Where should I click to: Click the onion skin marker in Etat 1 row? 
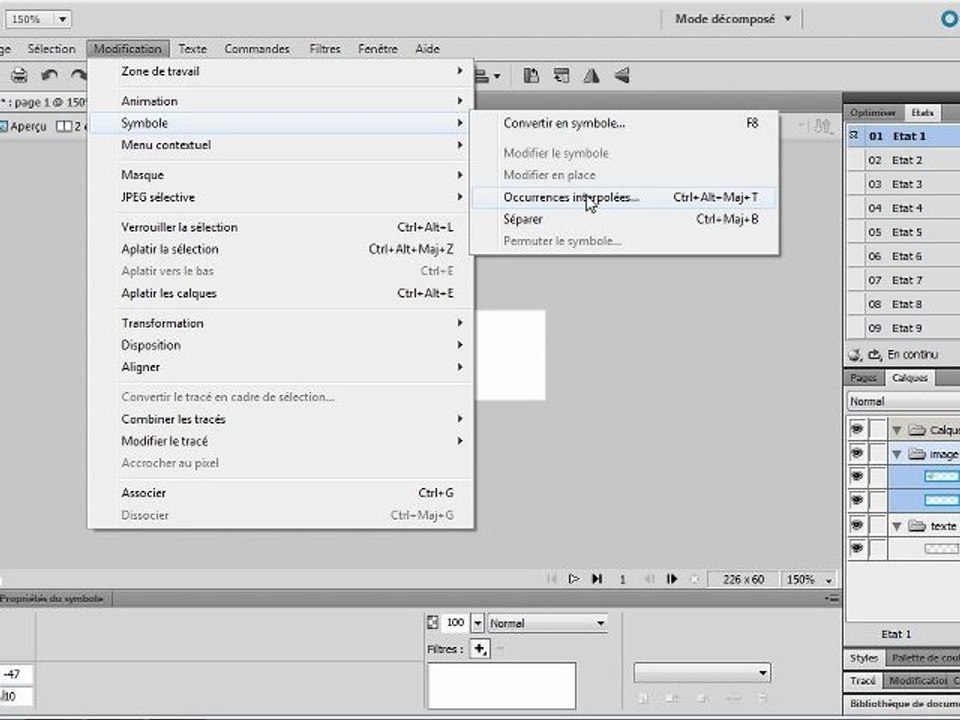tap(854, 136)
